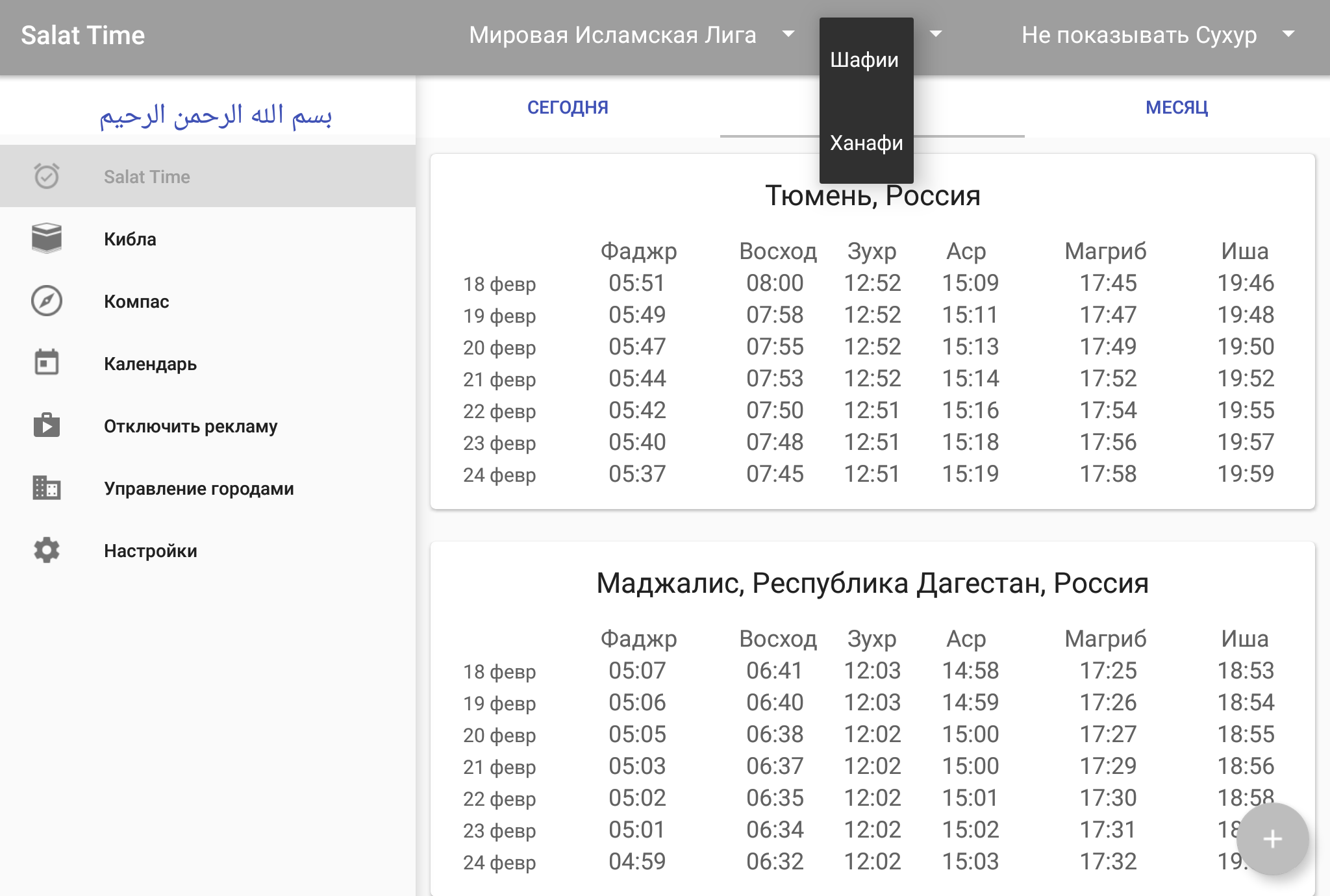Click the Календарь calendar icon
The width and height of the screenshot is (1330, 896).
[47, 363]
